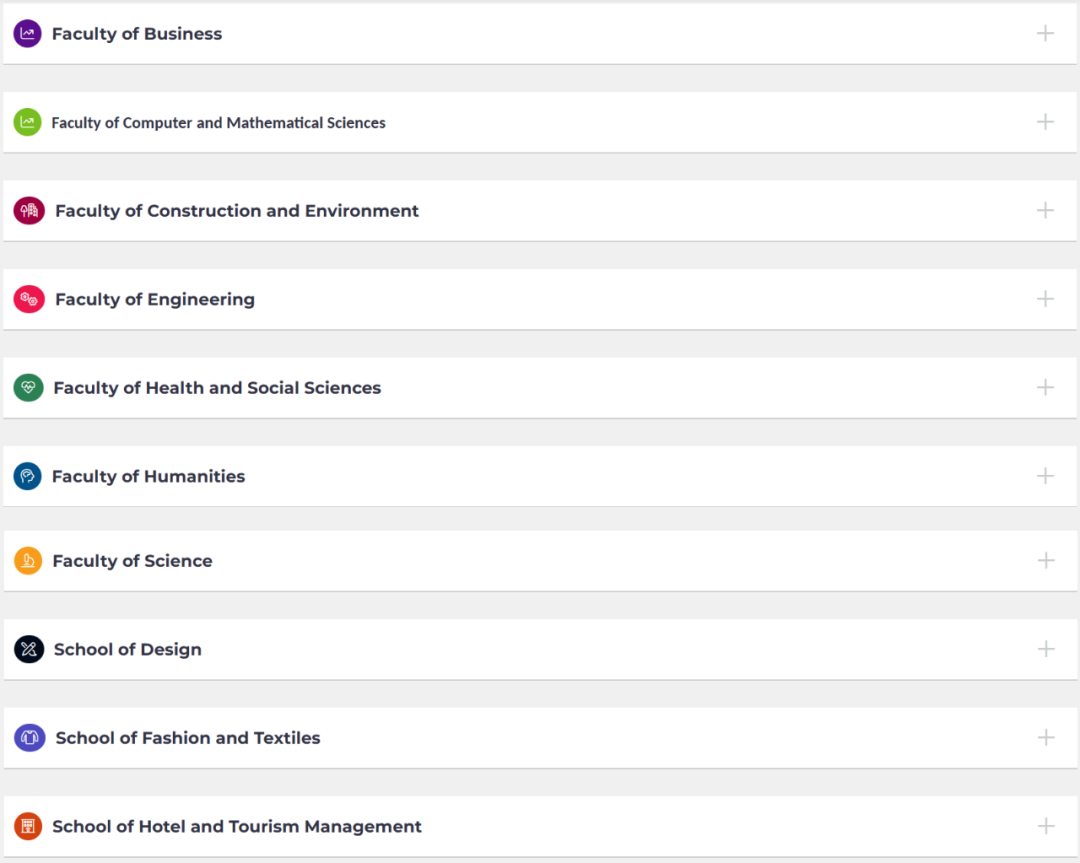Click the green Computer and Mathematical Sciences icon
The height and width of the screenshot is (863, 1080).
pos(28,122)
